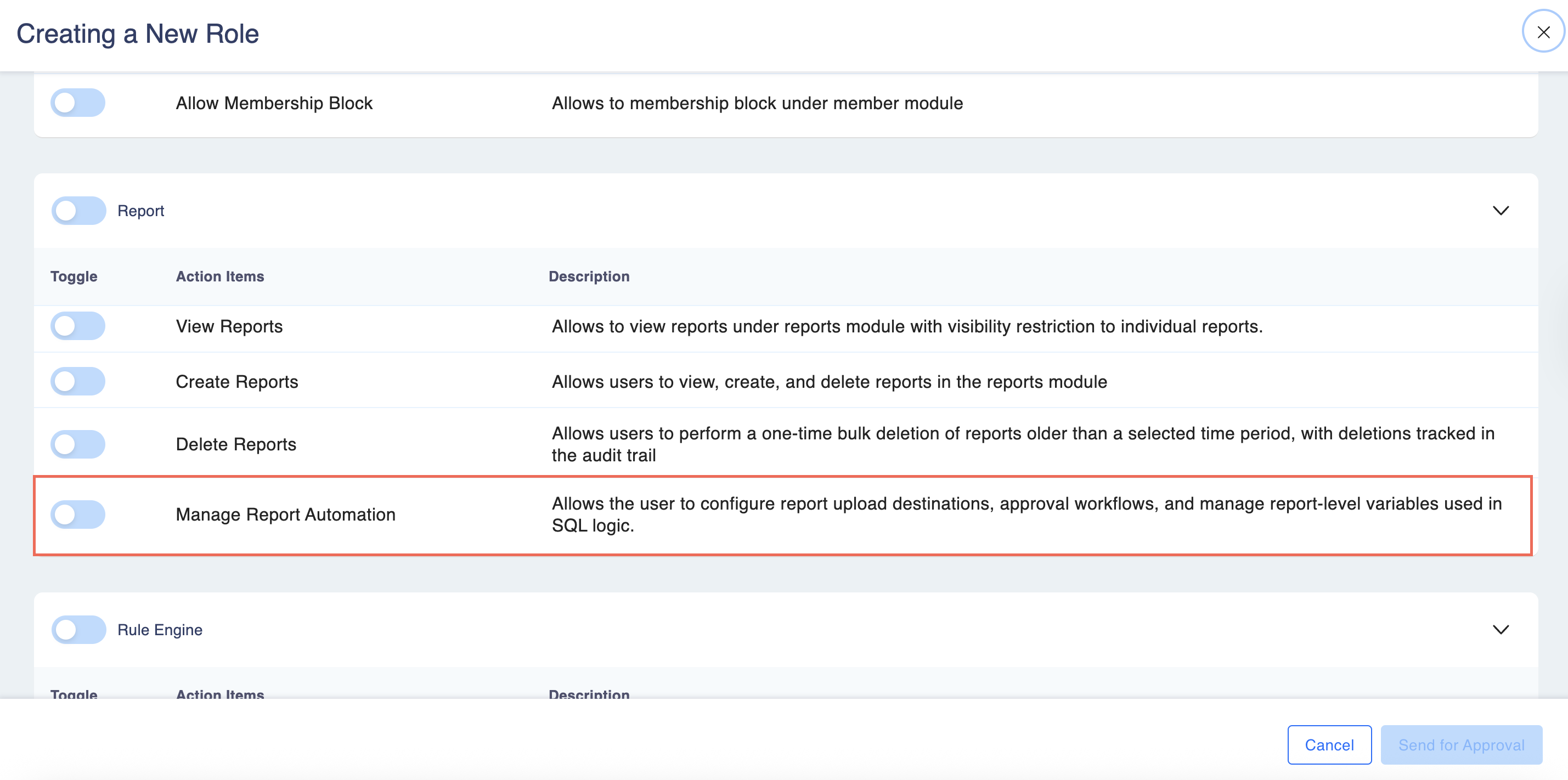
Task: Toggle Allow Membership Block permission
Action: pos(78,103)
